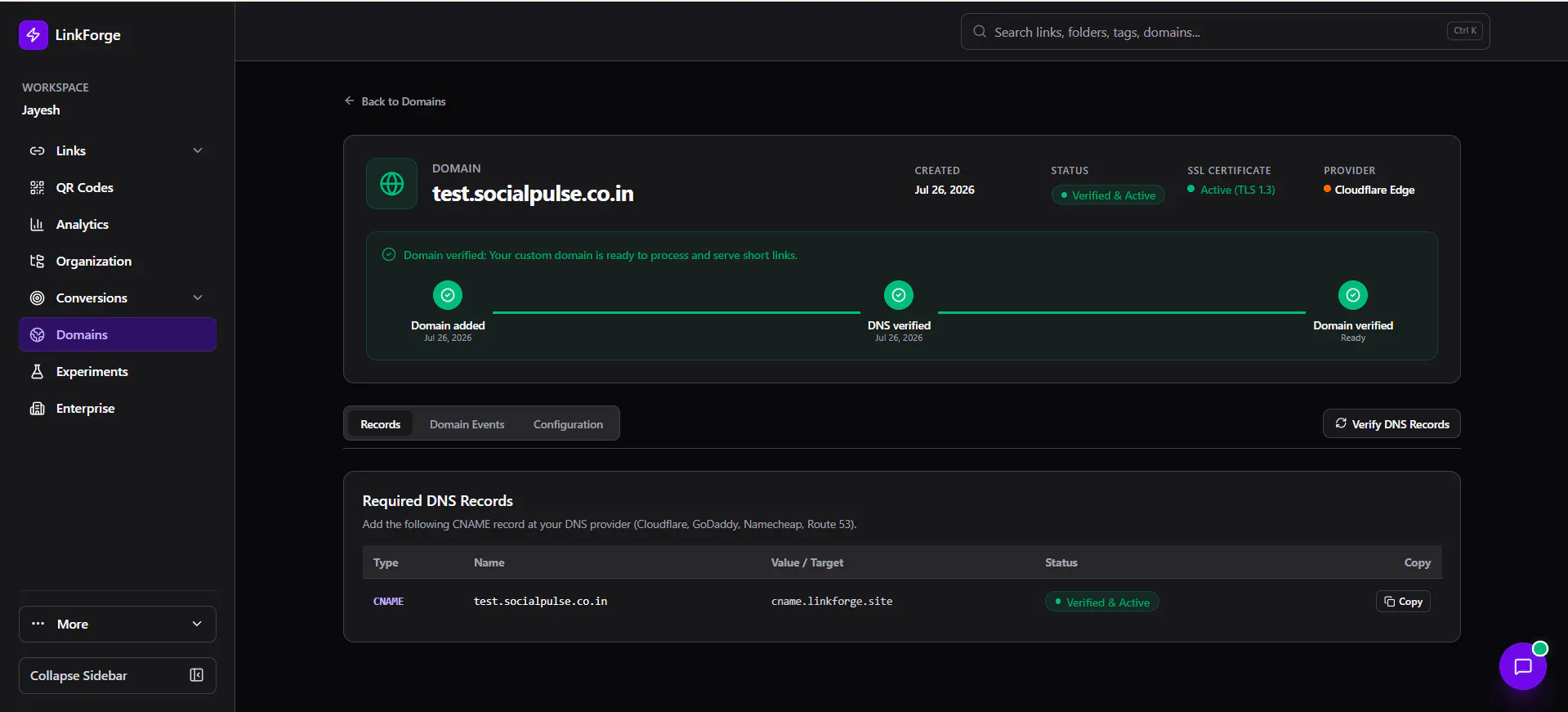This screenshot has height=712, width=1568.
Task: Click the More button in sidebar
Action: pyautogui.click(x=118, y=624)
